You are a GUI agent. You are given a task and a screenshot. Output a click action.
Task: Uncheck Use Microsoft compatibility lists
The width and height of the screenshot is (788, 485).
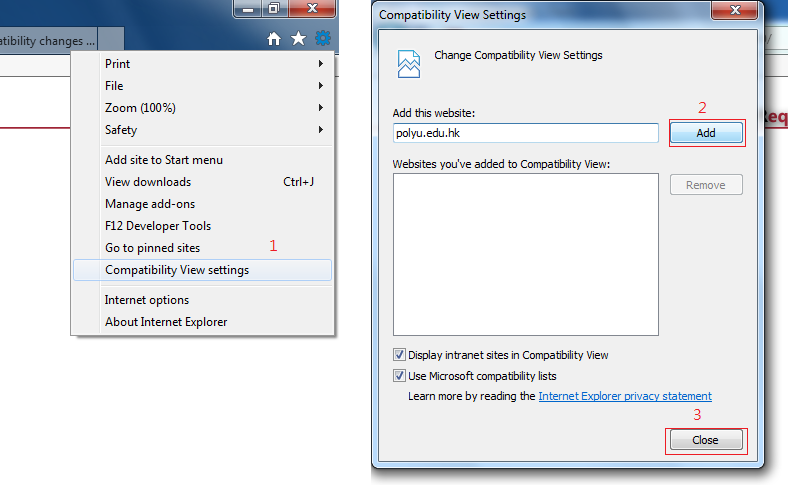400,376
